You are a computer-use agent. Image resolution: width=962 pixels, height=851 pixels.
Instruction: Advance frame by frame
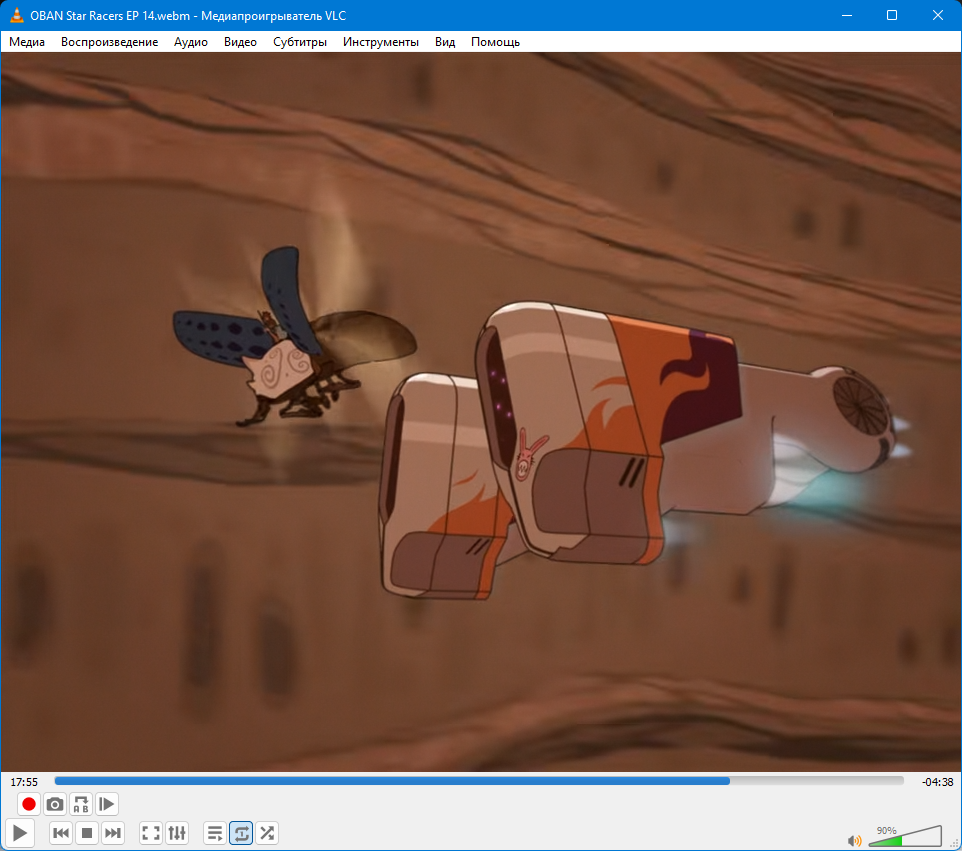click(107, 804)
